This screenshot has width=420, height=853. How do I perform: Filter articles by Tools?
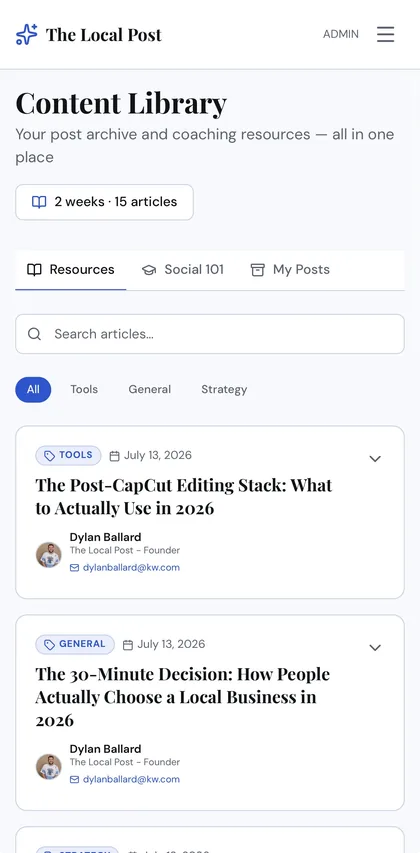(x=84, y=390)
